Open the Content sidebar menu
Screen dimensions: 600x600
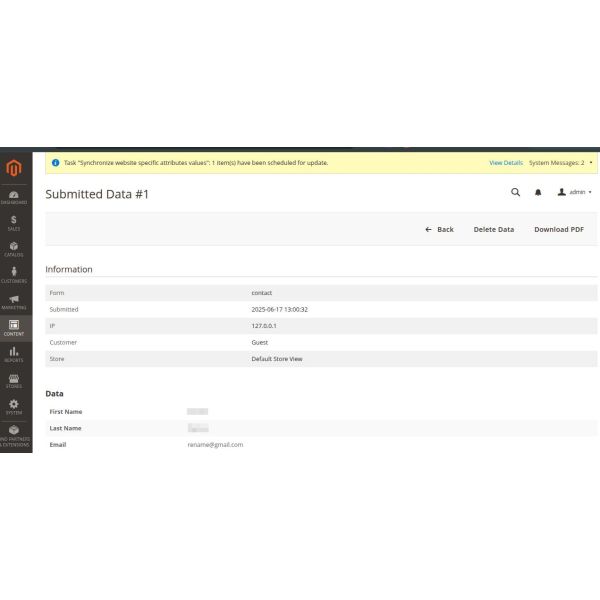pos(14,328)
